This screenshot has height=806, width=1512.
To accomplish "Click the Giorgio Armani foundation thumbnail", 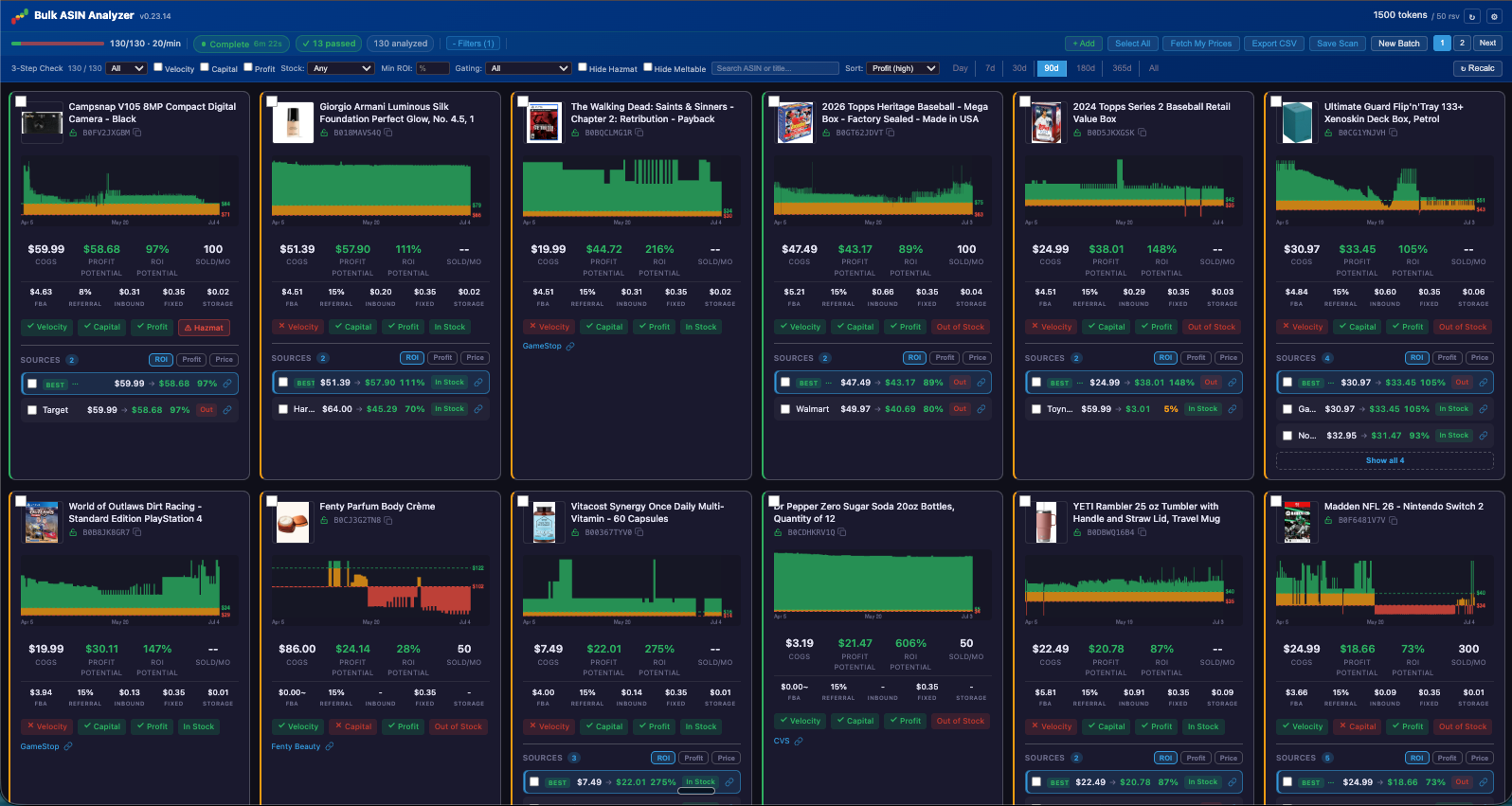I will coord(293,123).
